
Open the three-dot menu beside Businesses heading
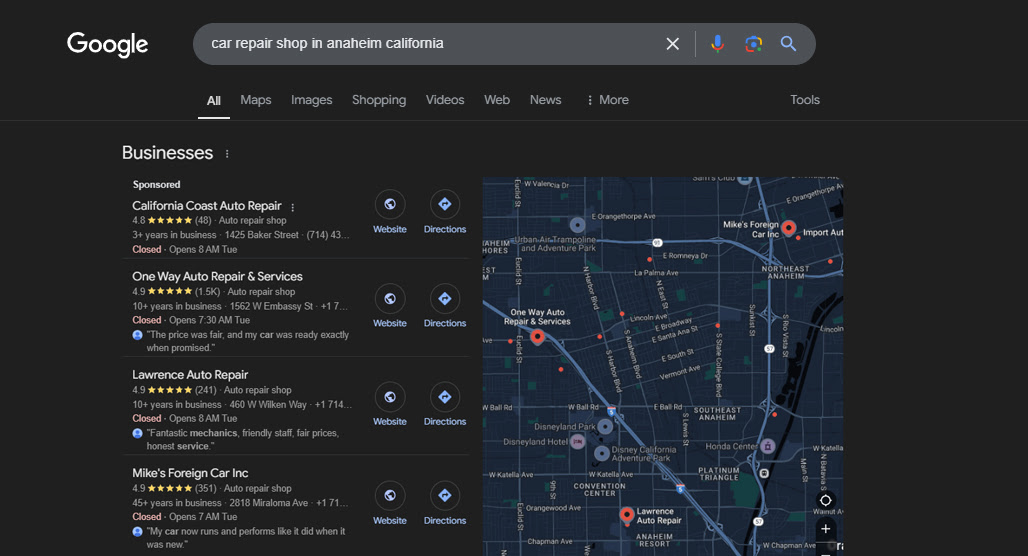point(227,153)
